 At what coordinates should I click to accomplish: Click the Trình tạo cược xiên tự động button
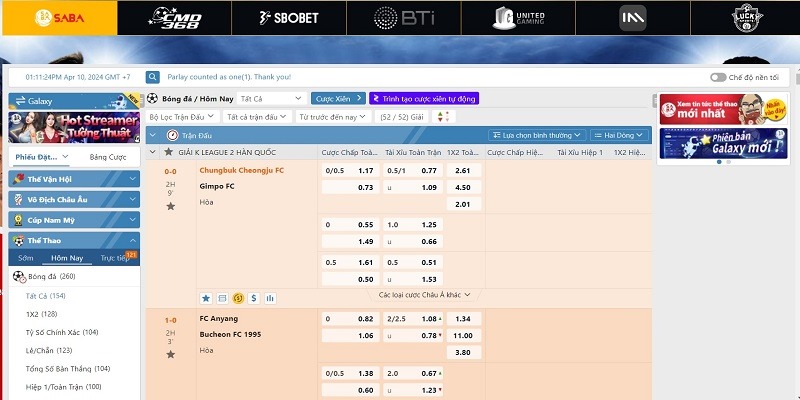point(424,98)
